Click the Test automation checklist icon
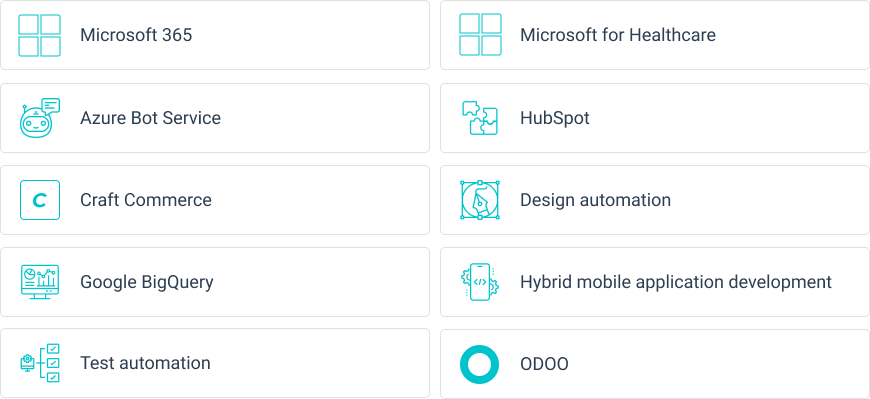The height and width of the screenshot is (399, 870). [39, 363]
